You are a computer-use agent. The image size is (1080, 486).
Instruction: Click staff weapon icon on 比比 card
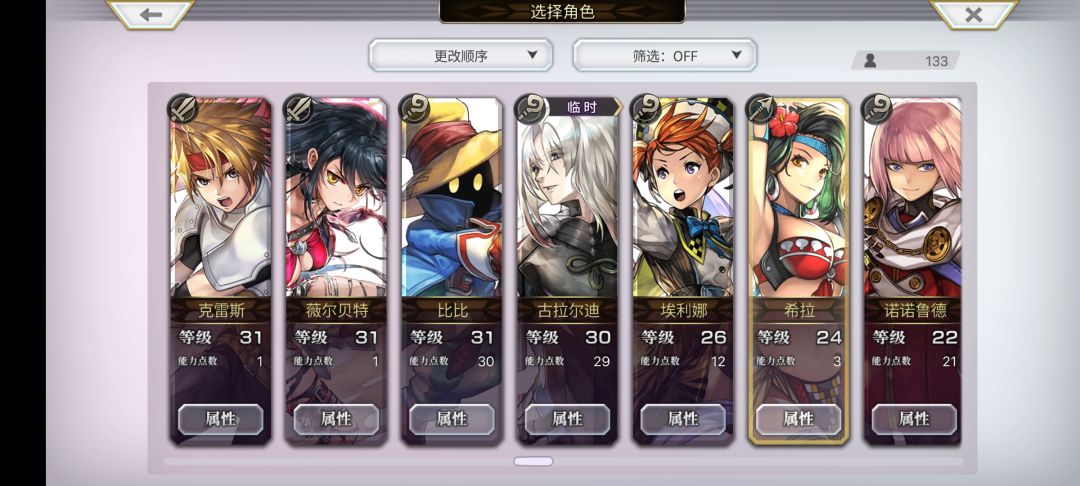(414, 109)
